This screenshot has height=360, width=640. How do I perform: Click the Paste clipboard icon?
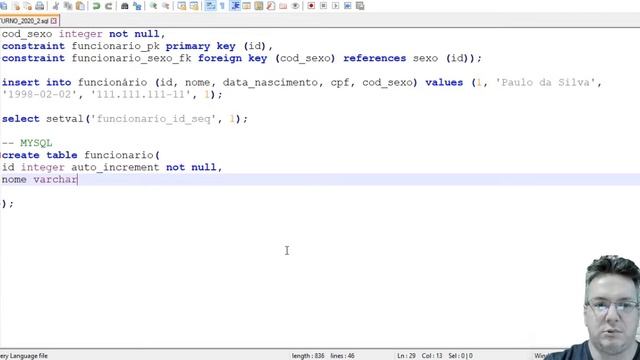click(x=80, y=6)
